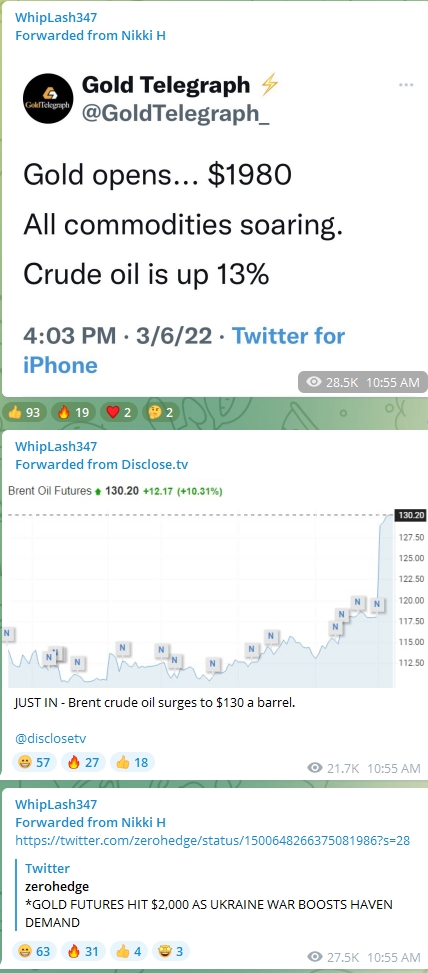Viewport: 428px width, 973px height.
Task: Click fire reaction with 31 count
Action: pos(83,951)
